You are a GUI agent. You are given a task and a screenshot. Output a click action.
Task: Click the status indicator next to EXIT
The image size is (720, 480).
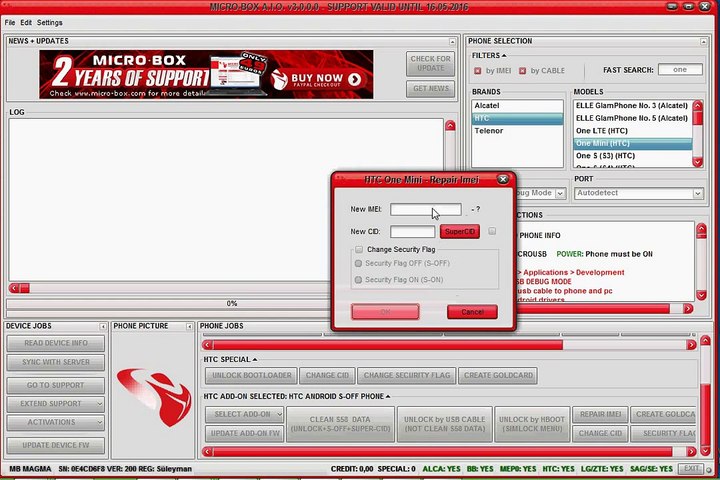coord(709,469)
